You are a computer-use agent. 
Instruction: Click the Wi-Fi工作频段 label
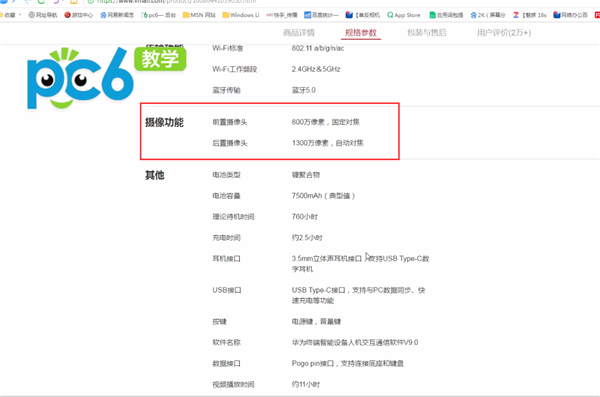click(235, 69)
